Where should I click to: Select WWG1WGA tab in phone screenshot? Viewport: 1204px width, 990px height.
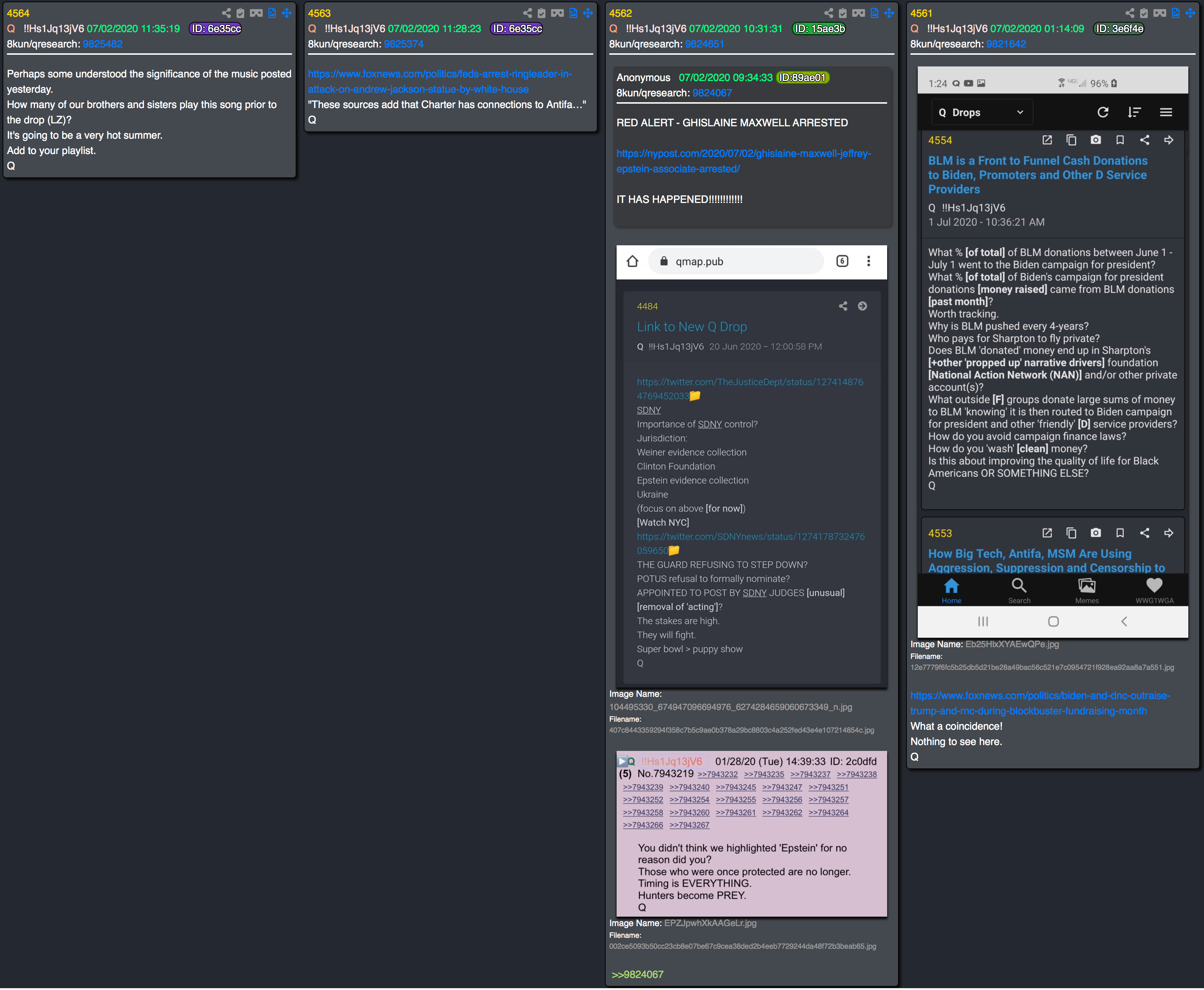tap(1154, 590)
